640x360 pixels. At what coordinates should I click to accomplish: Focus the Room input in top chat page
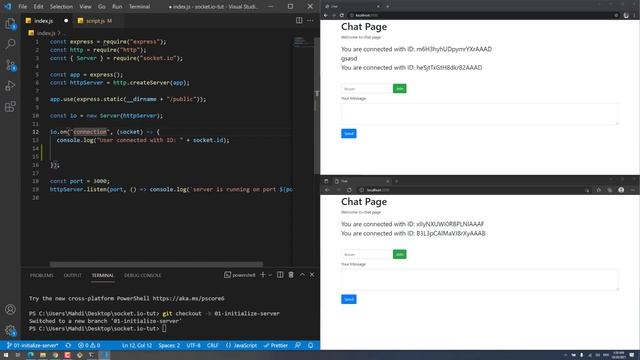coord(367,89)
